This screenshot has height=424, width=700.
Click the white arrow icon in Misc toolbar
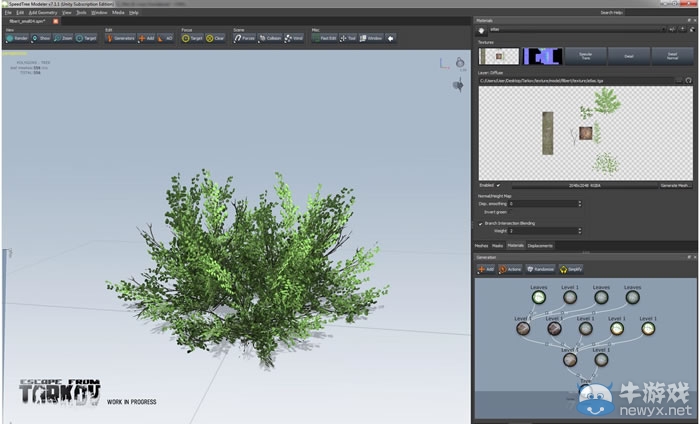pyautogui.click(x=391, y=38)
